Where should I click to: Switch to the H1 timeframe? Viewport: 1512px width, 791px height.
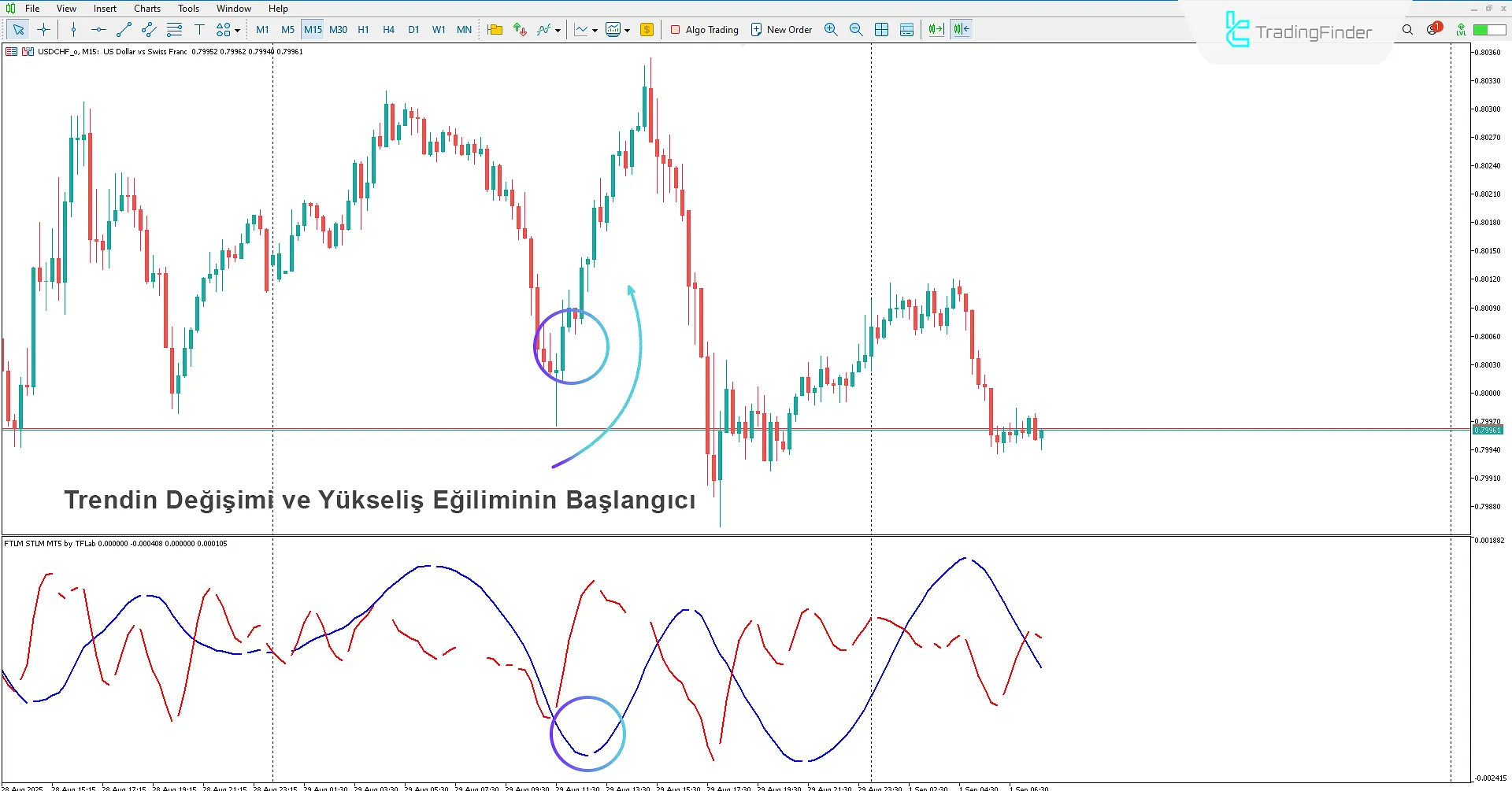click(363, 30)
